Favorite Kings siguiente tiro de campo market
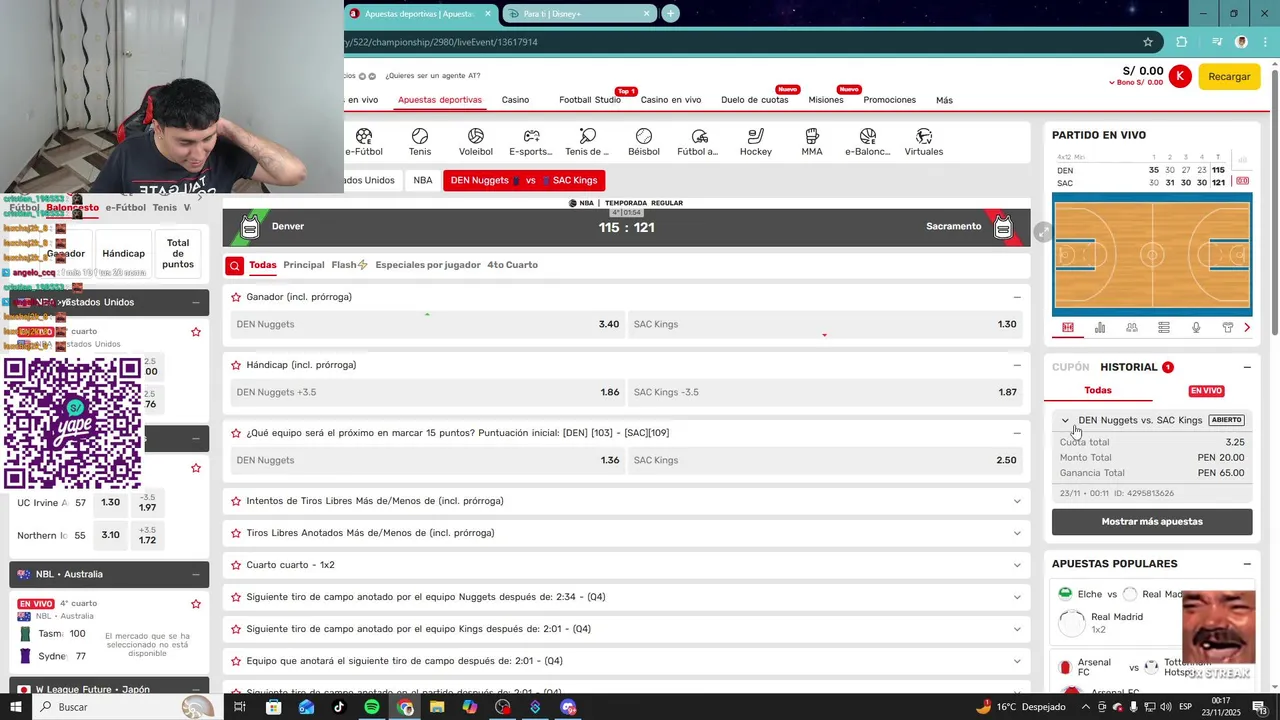1280x720 pixels. tap(236, 629)
